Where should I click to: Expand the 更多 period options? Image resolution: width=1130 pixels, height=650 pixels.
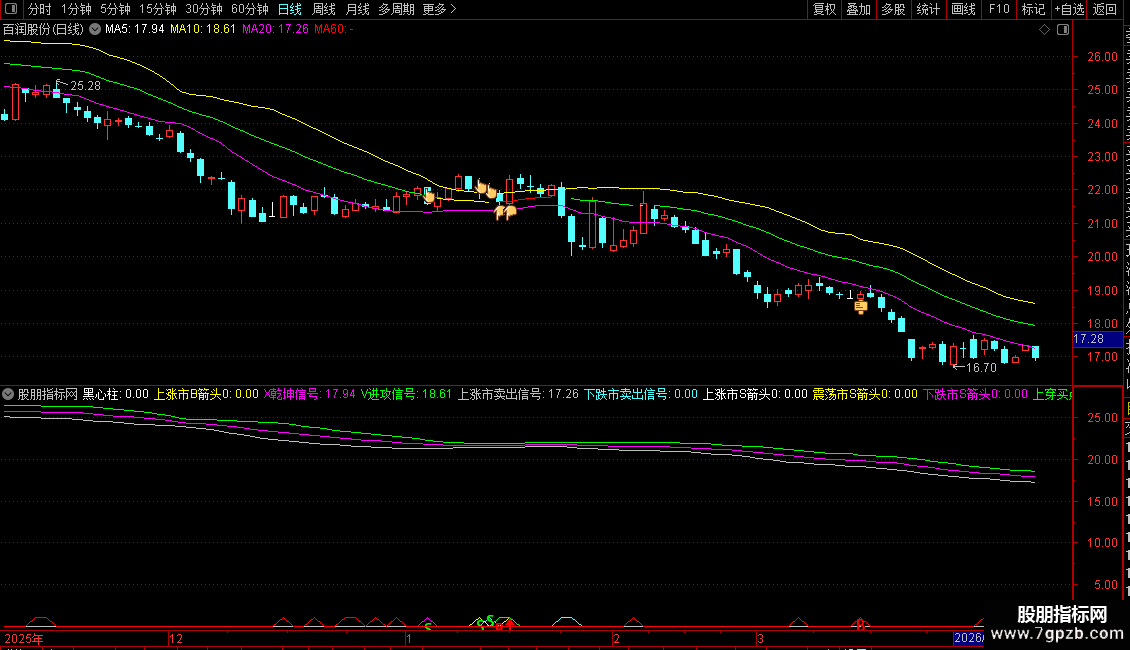point(440,9)
